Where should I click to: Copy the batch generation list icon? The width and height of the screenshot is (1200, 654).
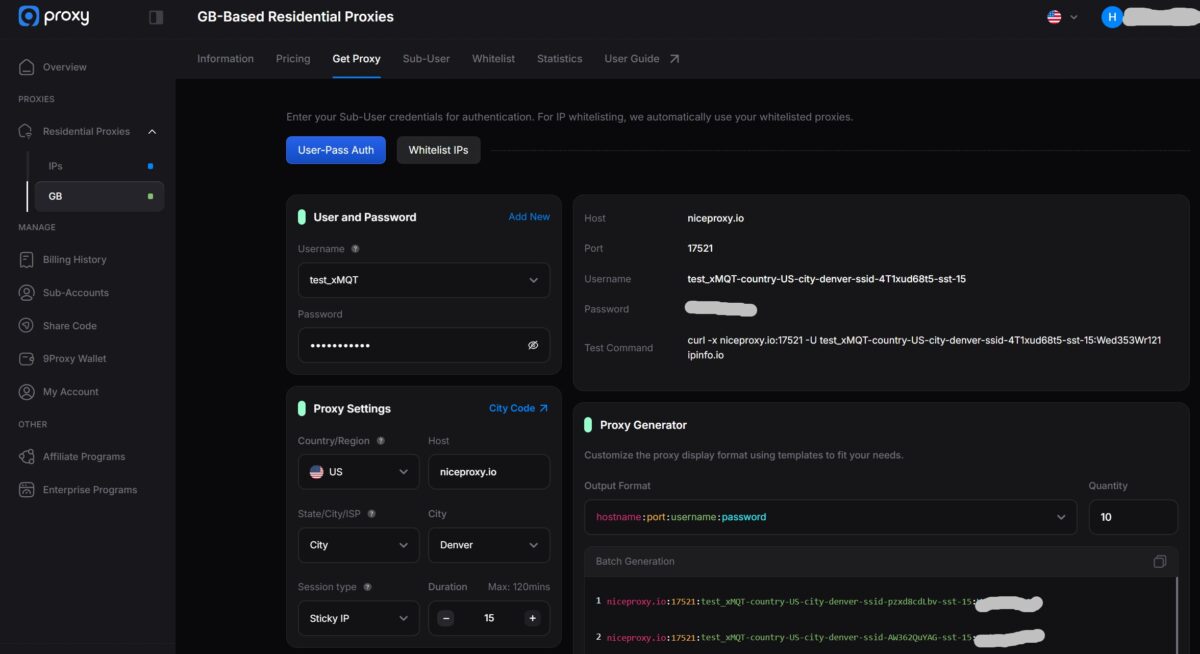[1160, 561]
